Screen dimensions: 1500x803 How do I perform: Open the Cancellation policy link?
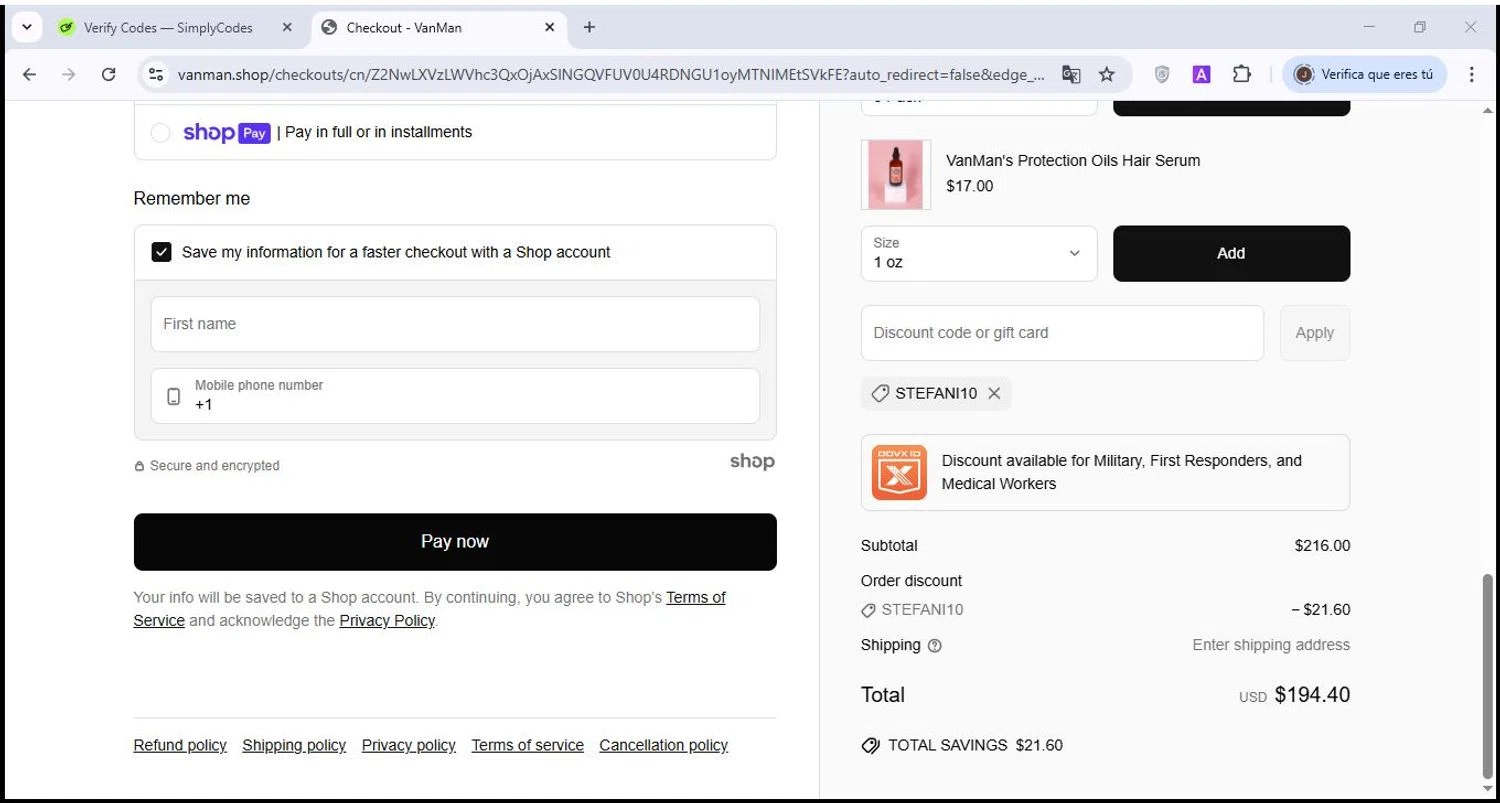pos(664,745)
